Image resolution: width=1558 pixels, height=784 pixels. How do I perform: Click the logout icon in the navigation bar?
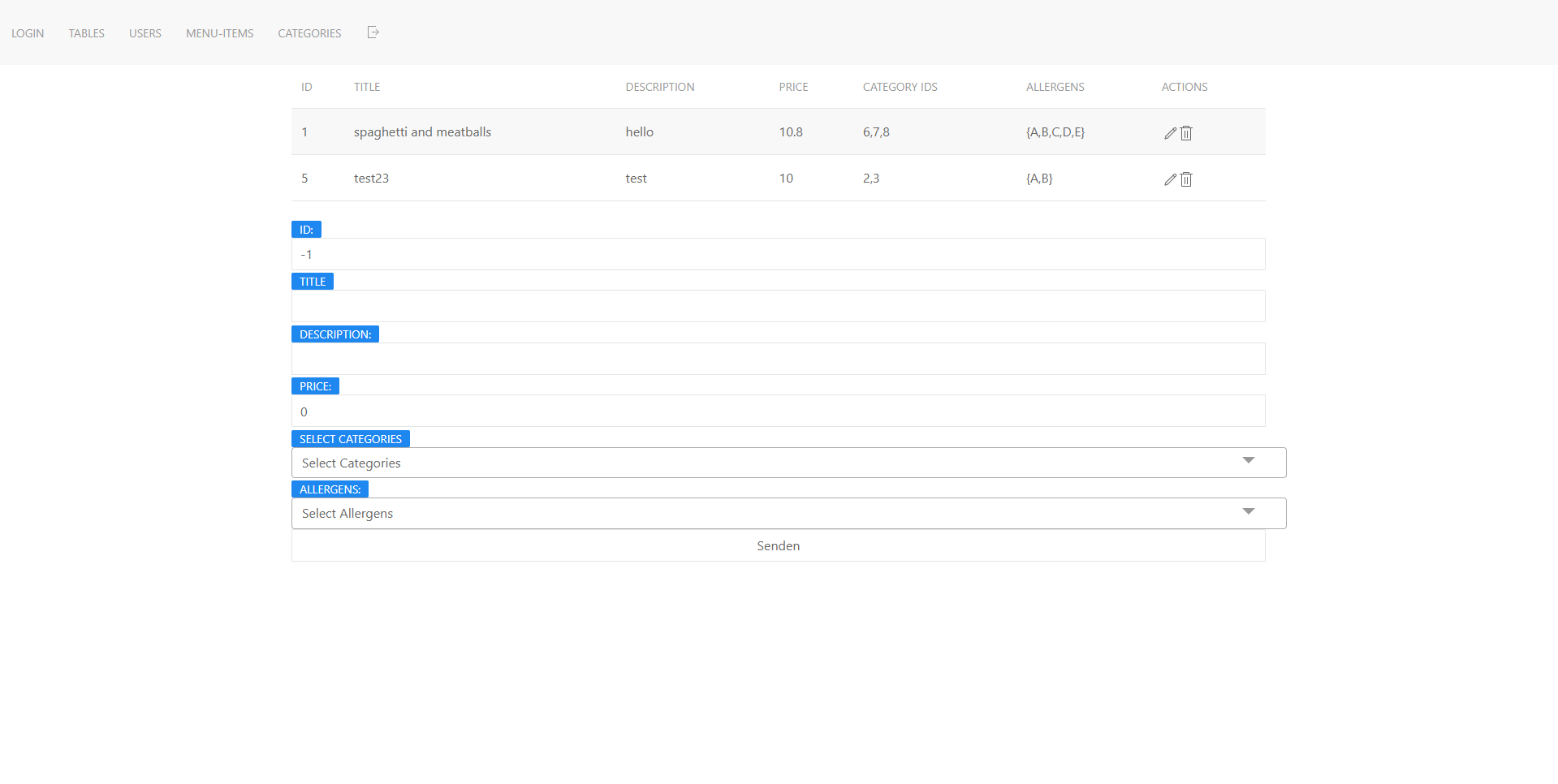coord(373,32)
